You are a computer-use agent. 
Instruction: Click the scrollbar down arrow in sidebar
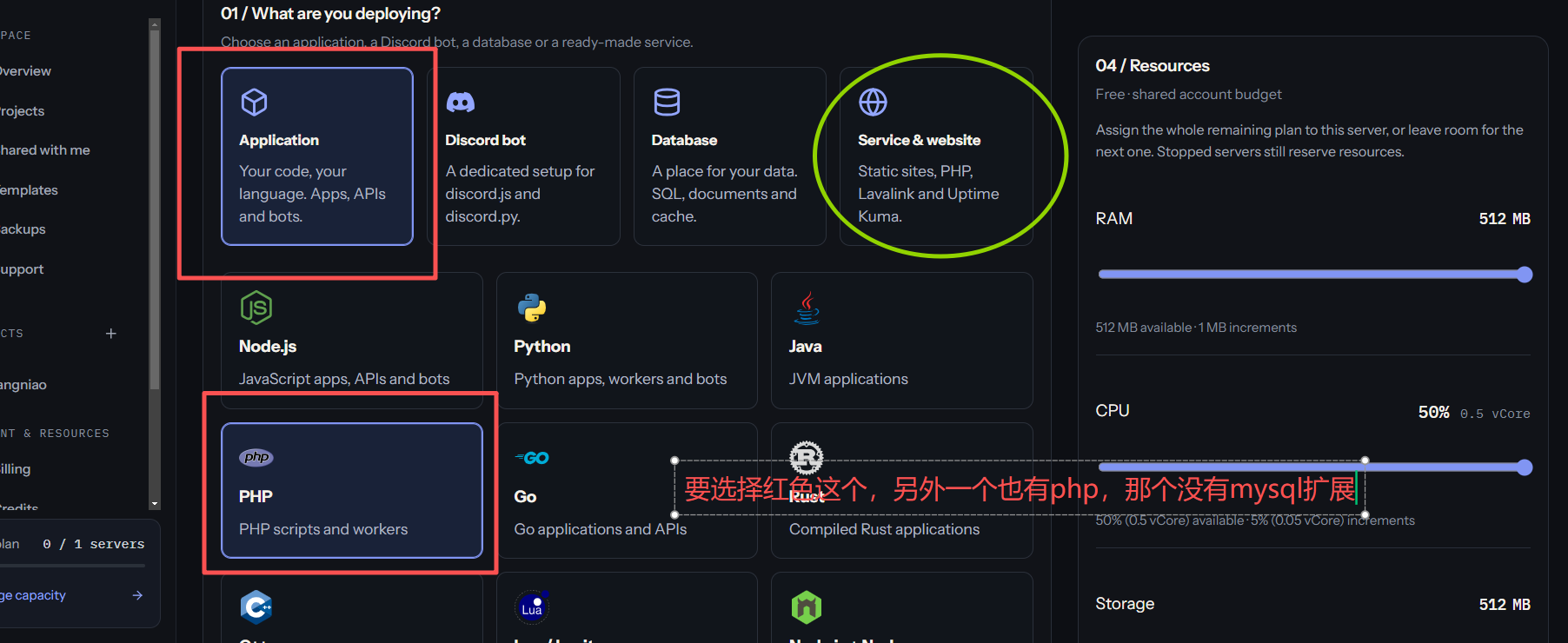coord(155,503)
